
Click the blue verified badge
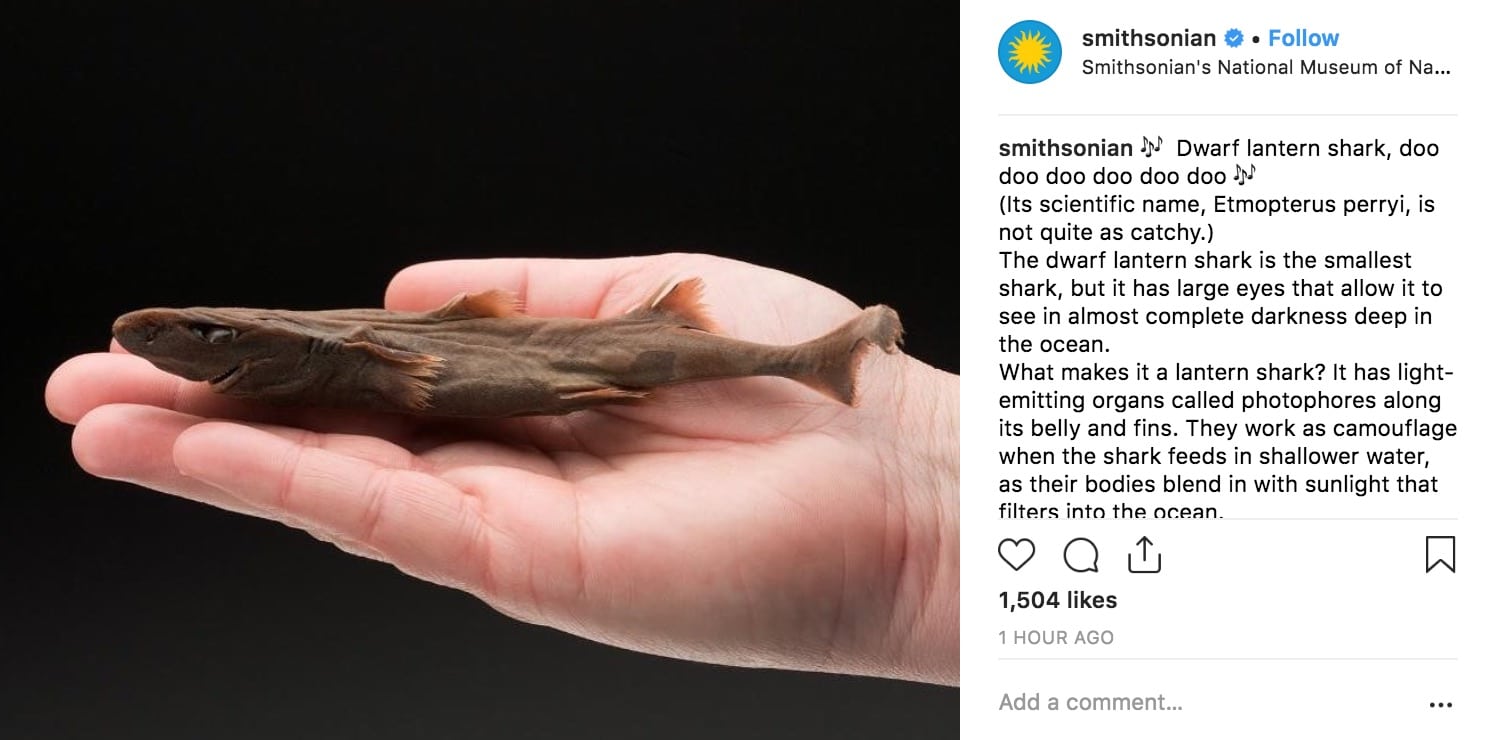coord(1234,39)
